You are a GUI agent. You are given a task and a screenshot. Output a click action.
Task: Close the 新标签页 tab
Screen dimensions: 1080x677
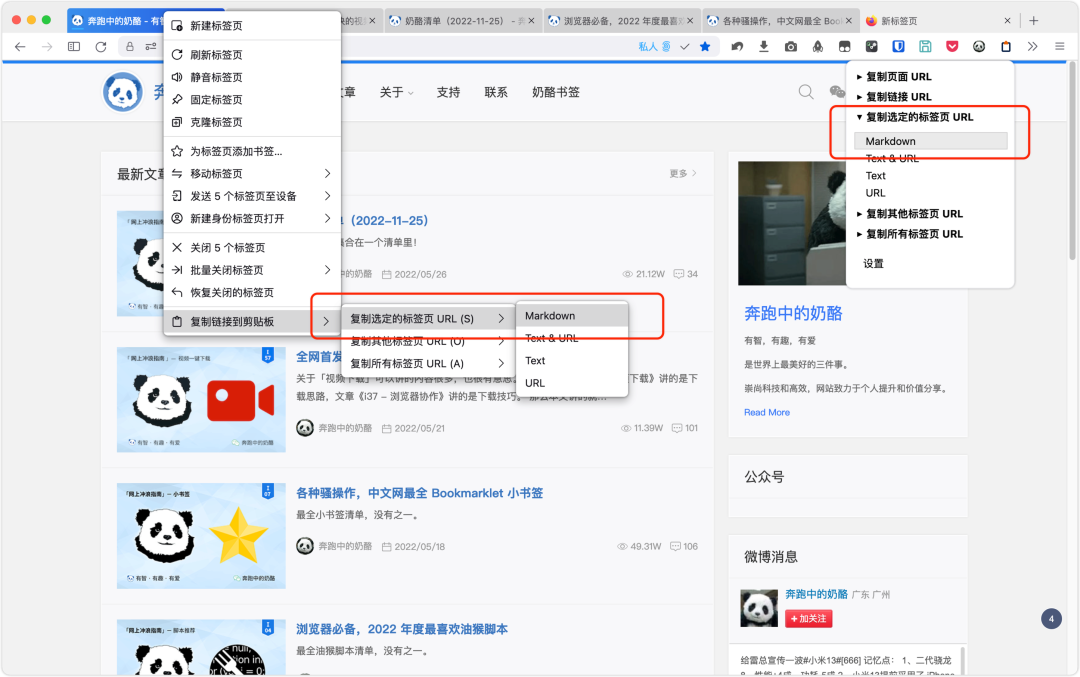(1007, 21)
